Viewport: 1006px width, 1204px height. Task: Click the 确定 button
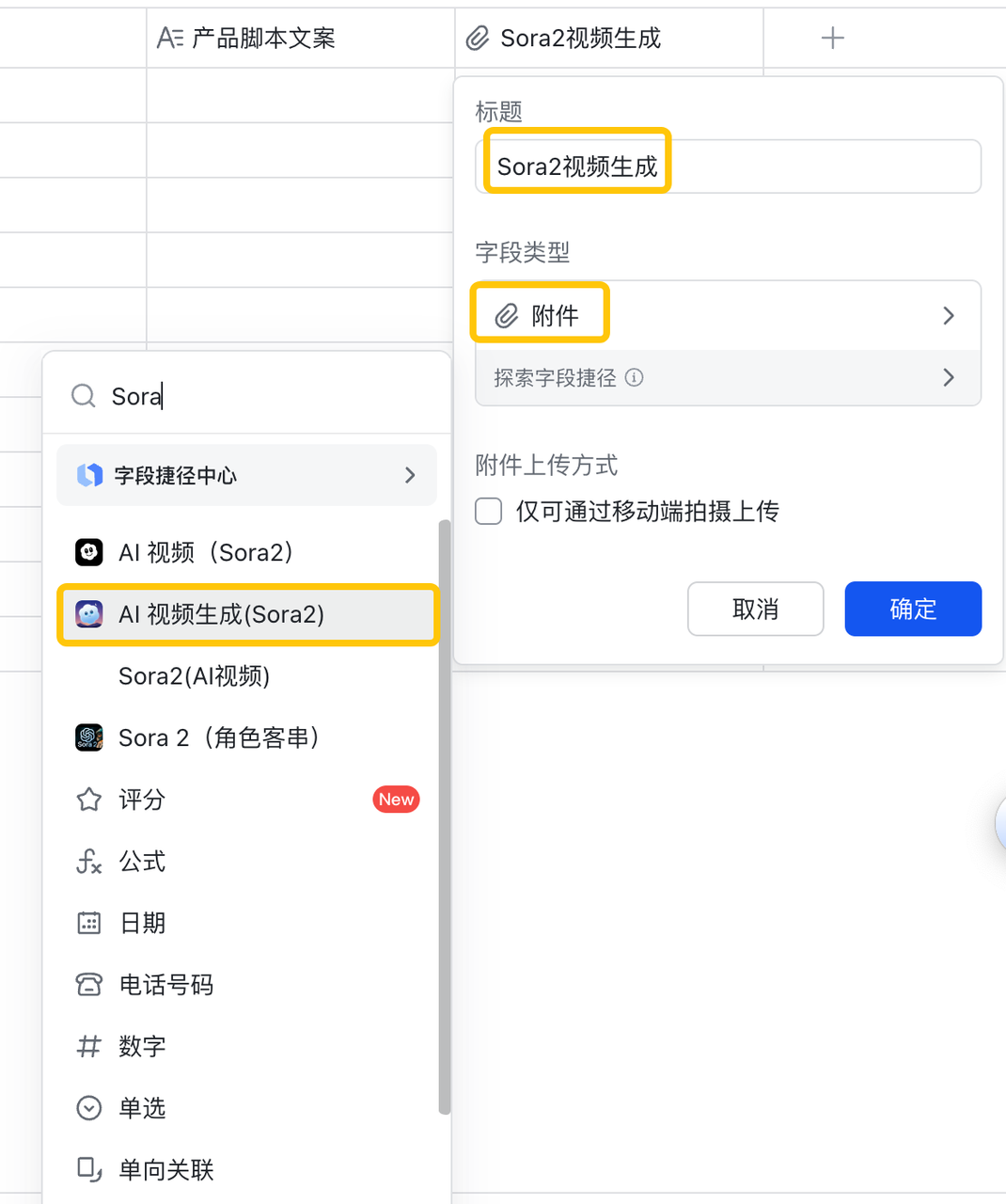pyautogui.click(x=913, y=609)
